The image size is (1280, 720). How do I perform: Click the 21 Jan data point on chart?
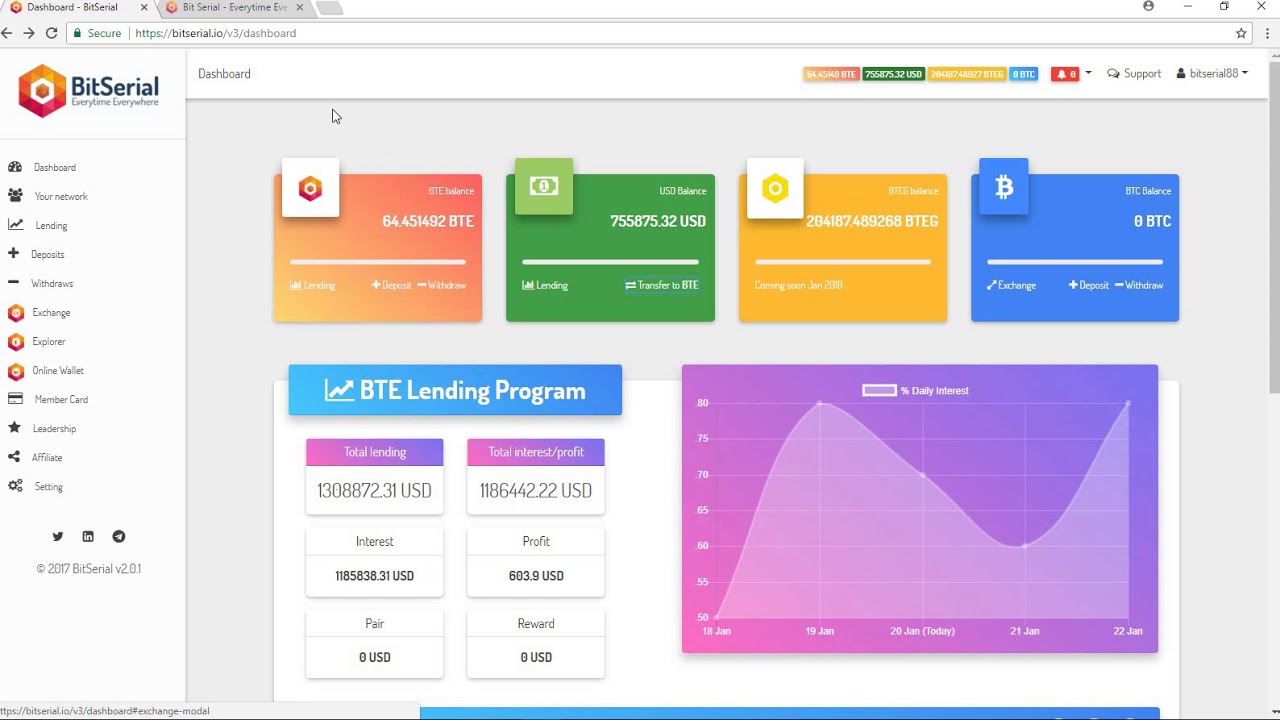coord(1025,546)
